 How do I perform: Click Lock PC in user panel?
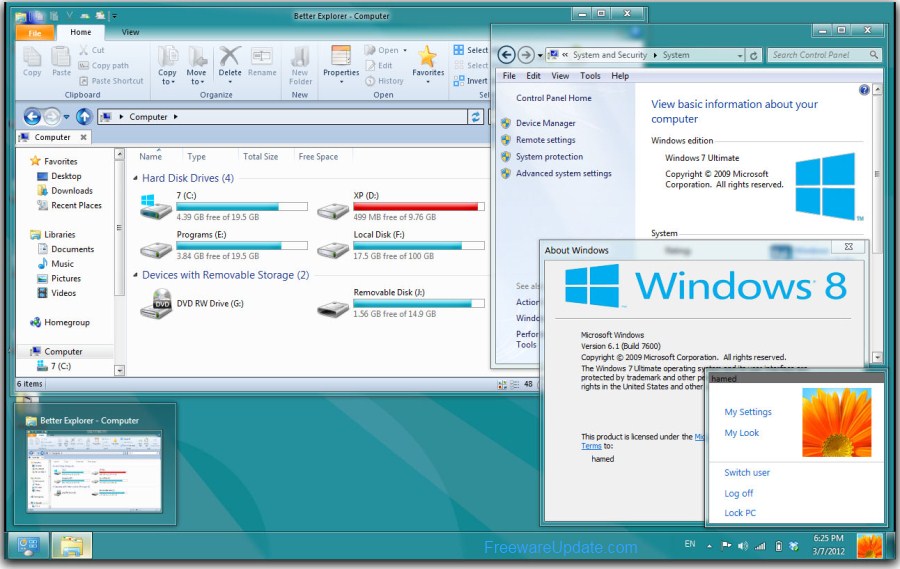(740, 513)
